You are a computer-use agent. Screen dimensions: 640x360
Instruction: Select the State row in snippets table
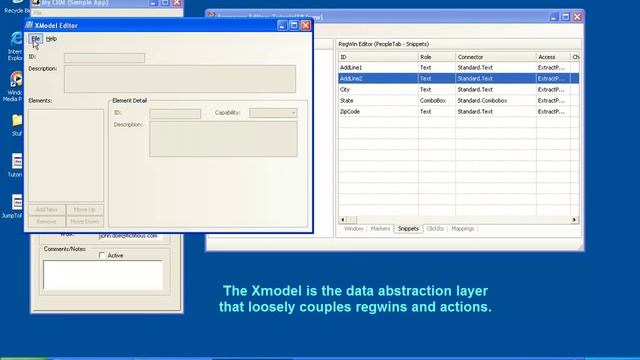[458, 100]
